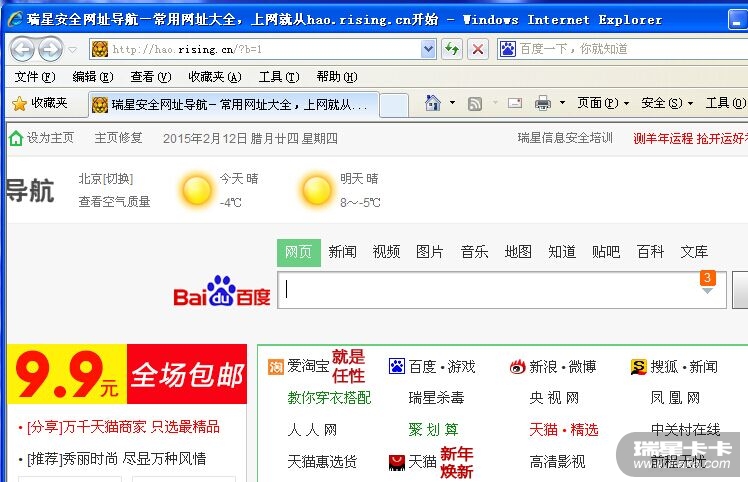
Task: Click tomorrow's sunny weather icon
Action: [x=316, y=190]
